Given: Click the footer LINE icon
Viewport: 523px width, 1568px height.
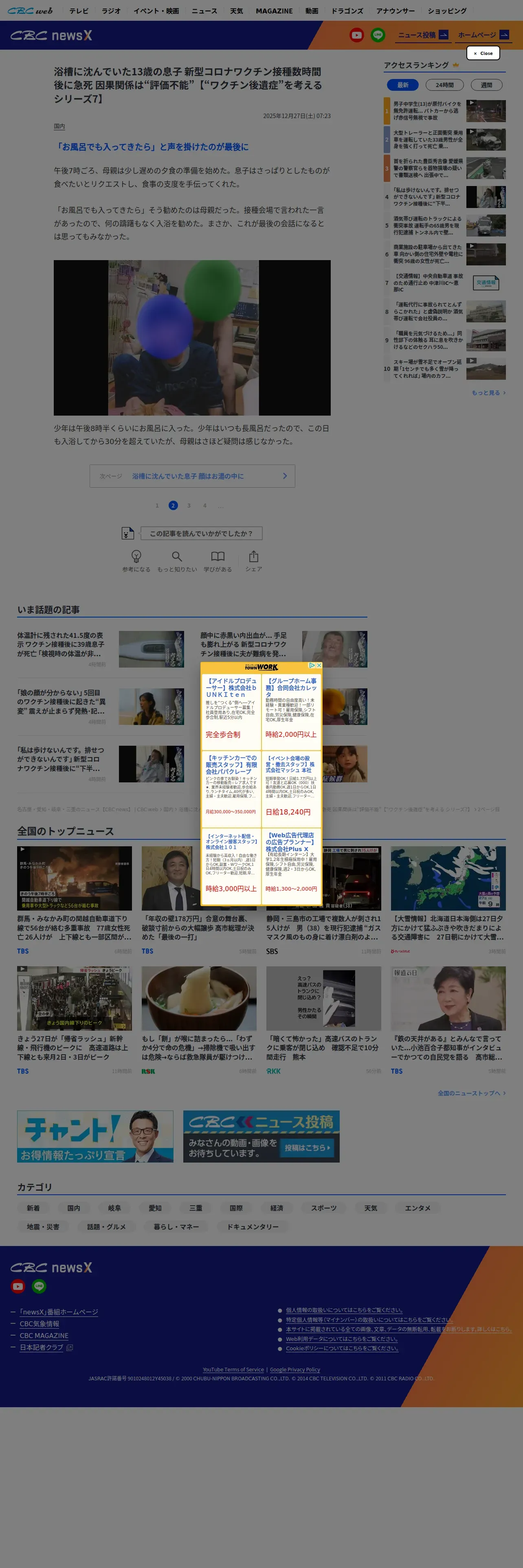Looking at the screenshot, I should click(39, 1286).
